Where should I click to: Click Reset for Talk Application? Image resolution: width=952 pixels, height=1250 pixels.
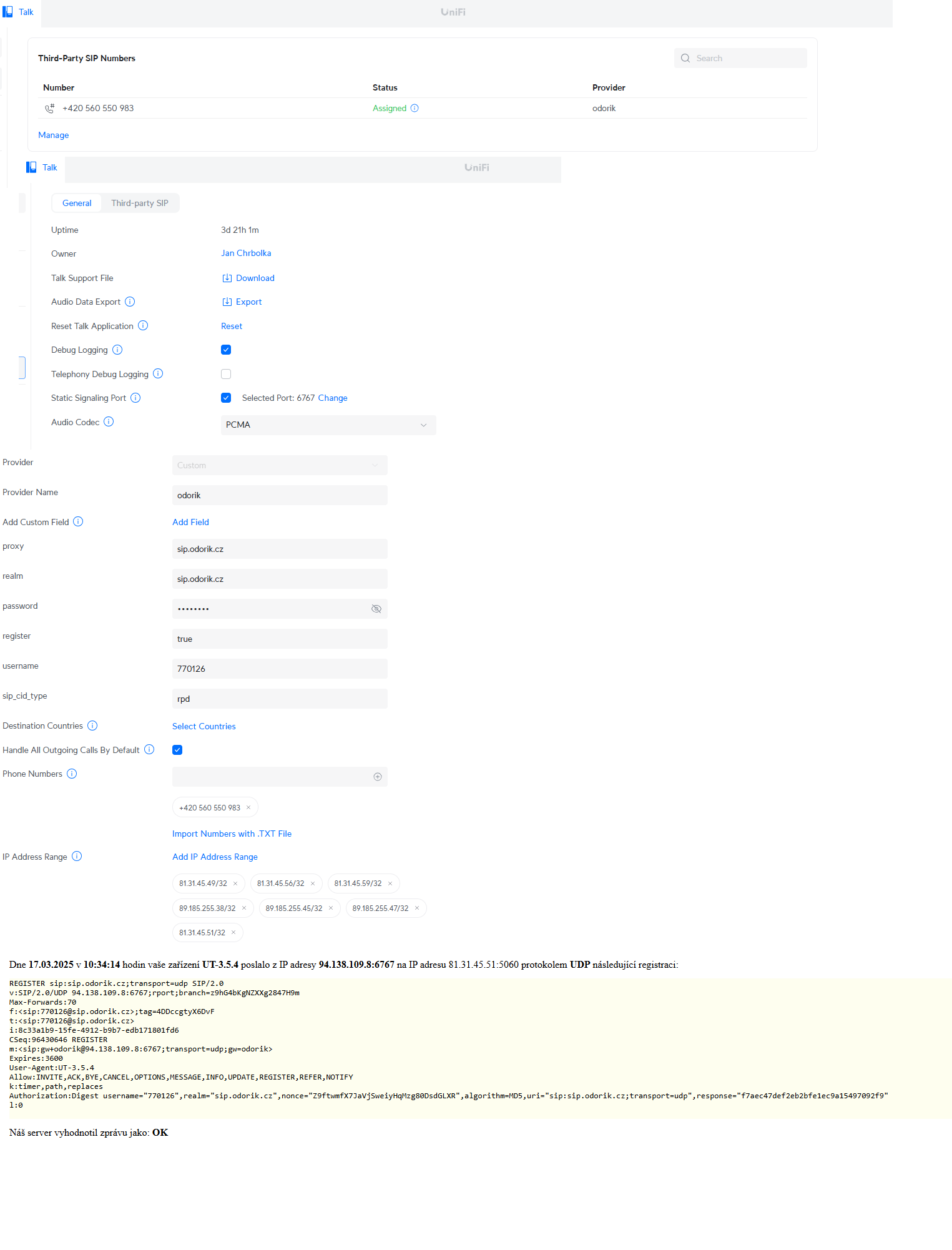(232, 326)
